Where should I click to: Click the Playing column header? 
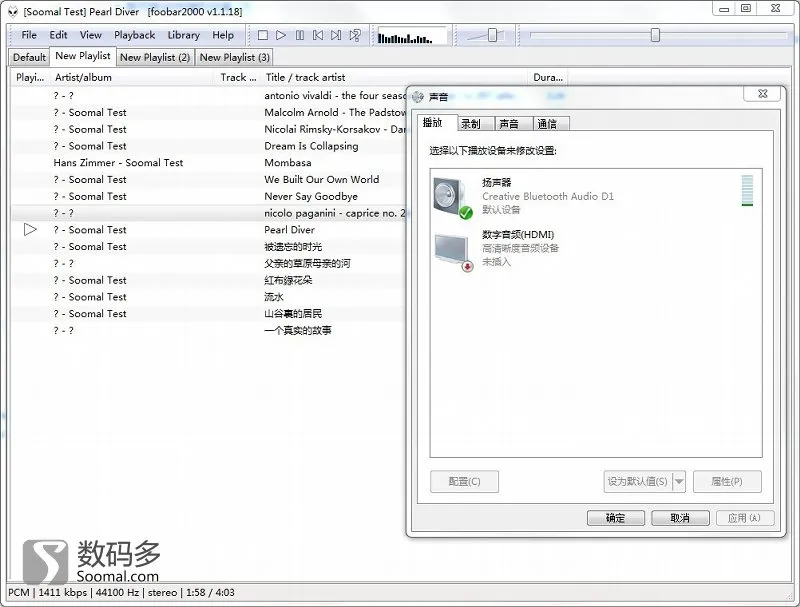click(30, 78)
